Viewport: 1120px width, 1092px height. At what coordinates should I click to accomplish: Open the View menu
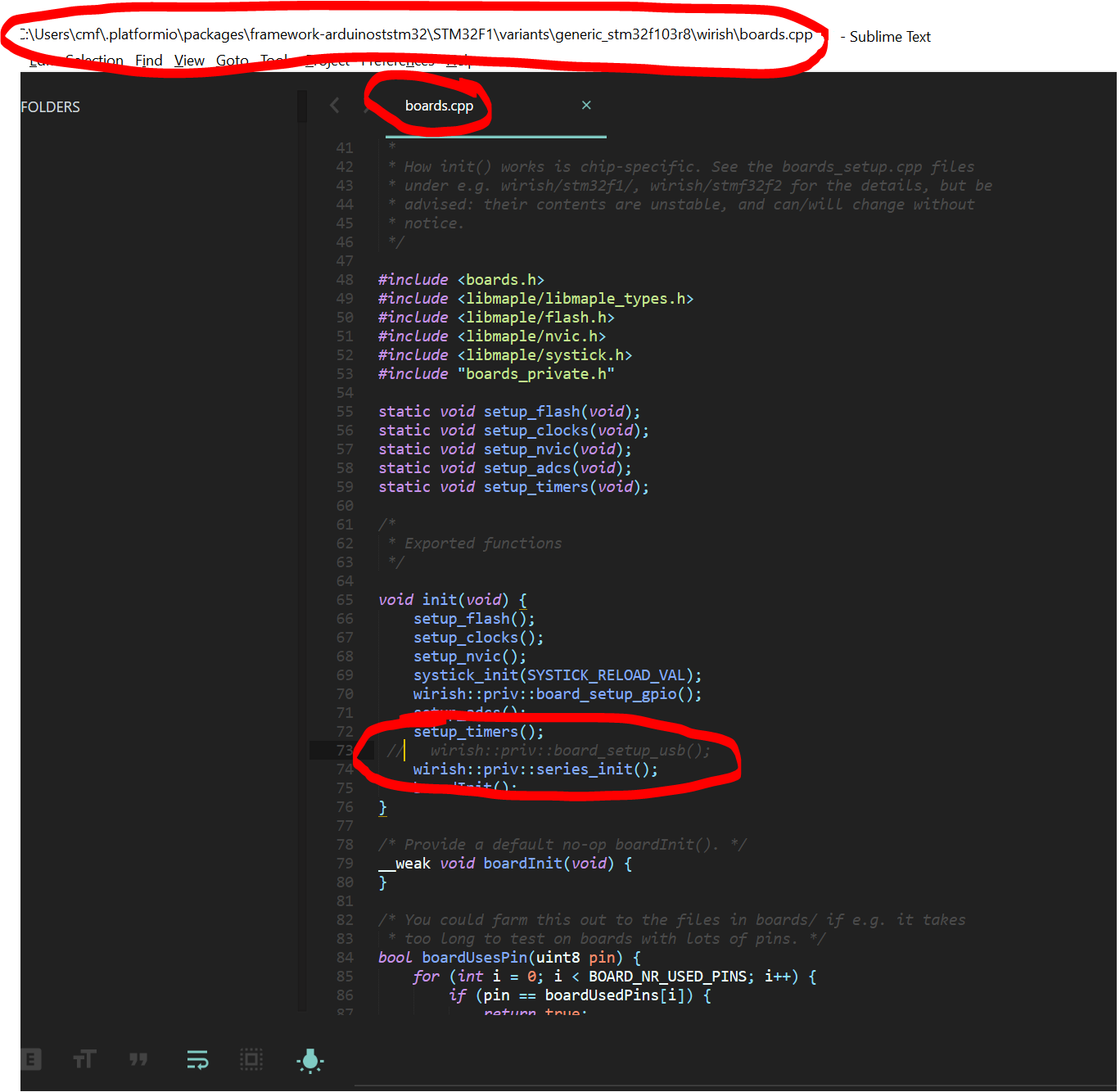pos(189,61)
